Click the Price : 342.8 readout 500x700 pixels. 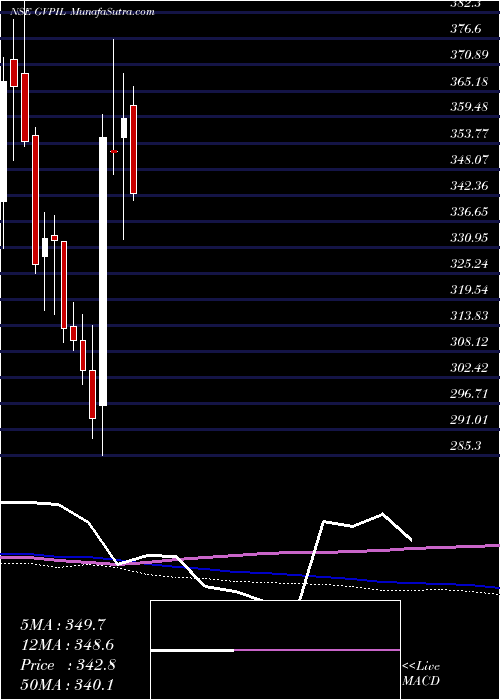68,665
